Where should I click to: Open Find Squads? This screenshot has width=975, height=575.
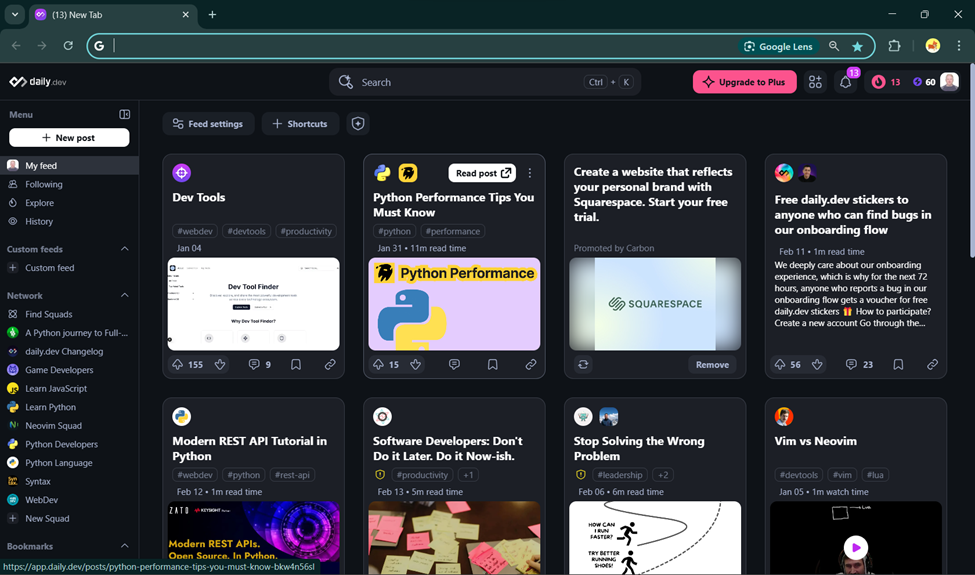pos(69,315)
